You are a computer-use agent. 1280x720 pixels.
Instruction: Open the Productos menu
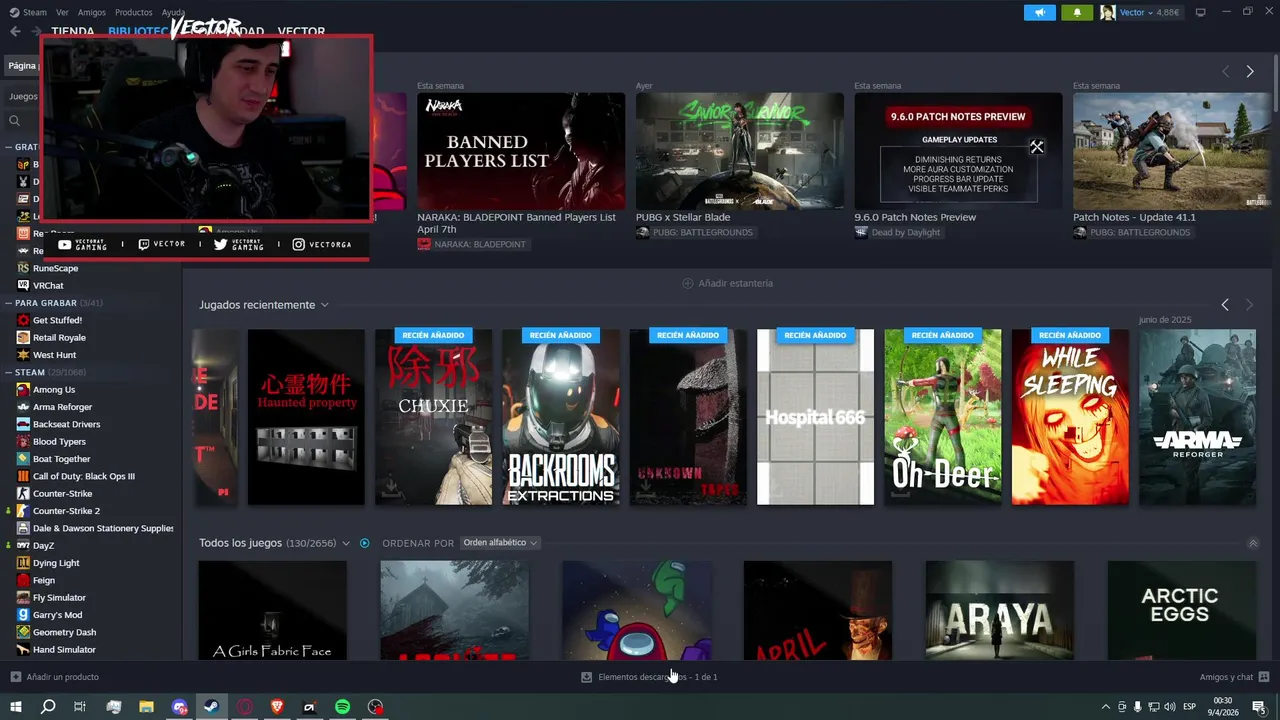coord(134,12)
